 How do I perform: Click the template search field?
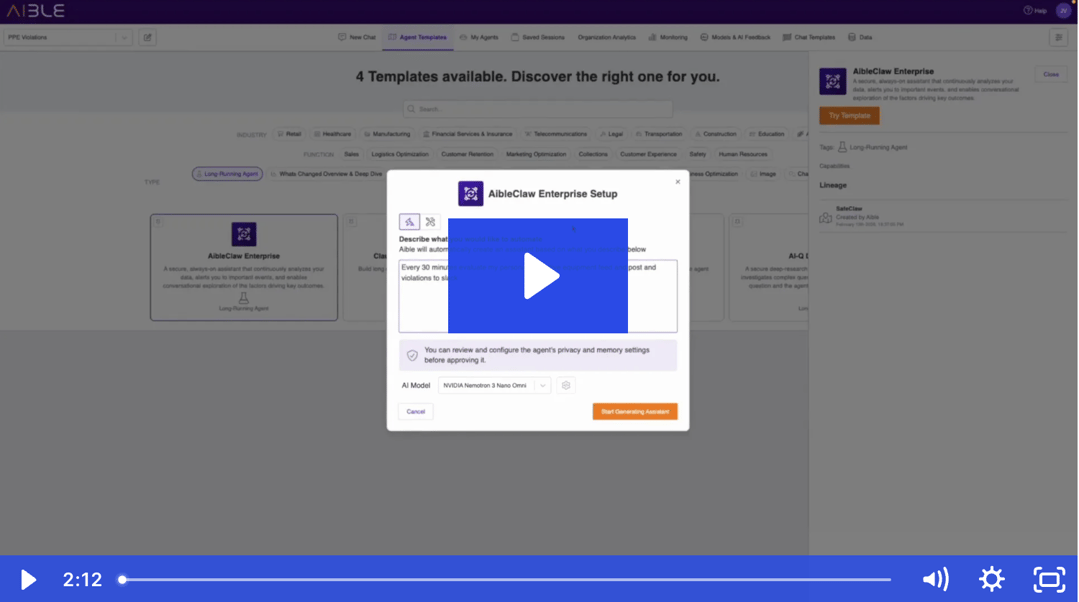tap(538, 109)
